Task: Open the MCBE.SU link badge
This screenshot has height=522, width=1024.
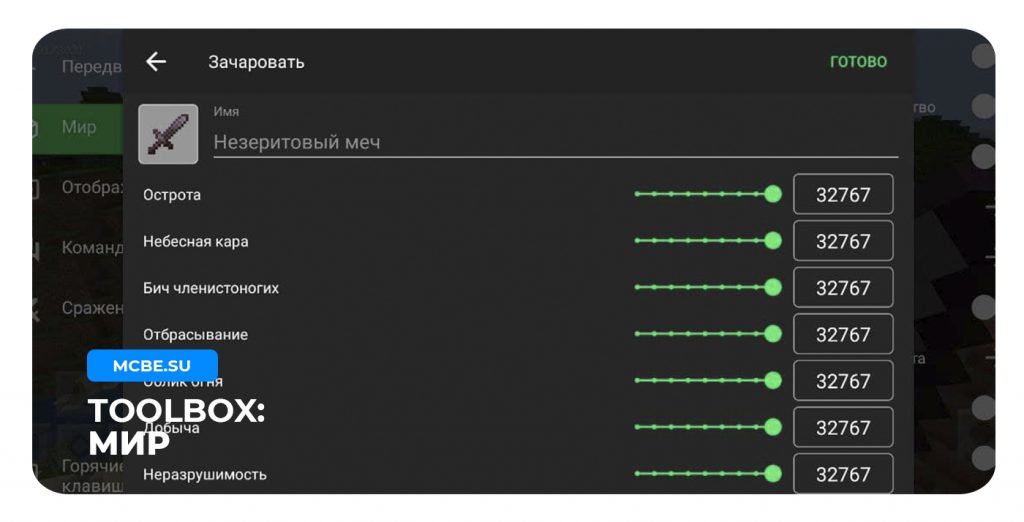Action: (x=152, y=366)
